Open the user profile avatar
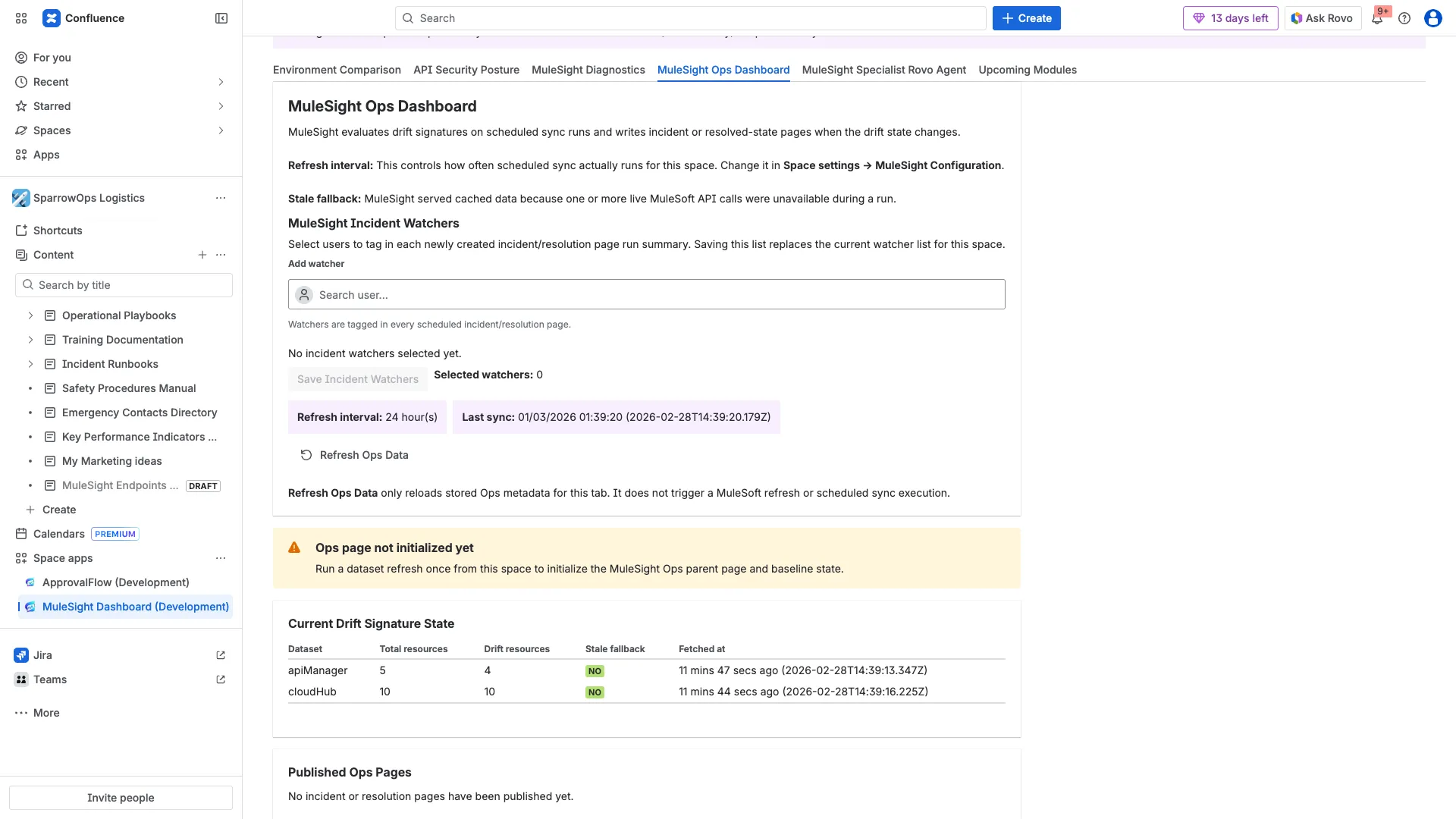 pos(1432,18)
